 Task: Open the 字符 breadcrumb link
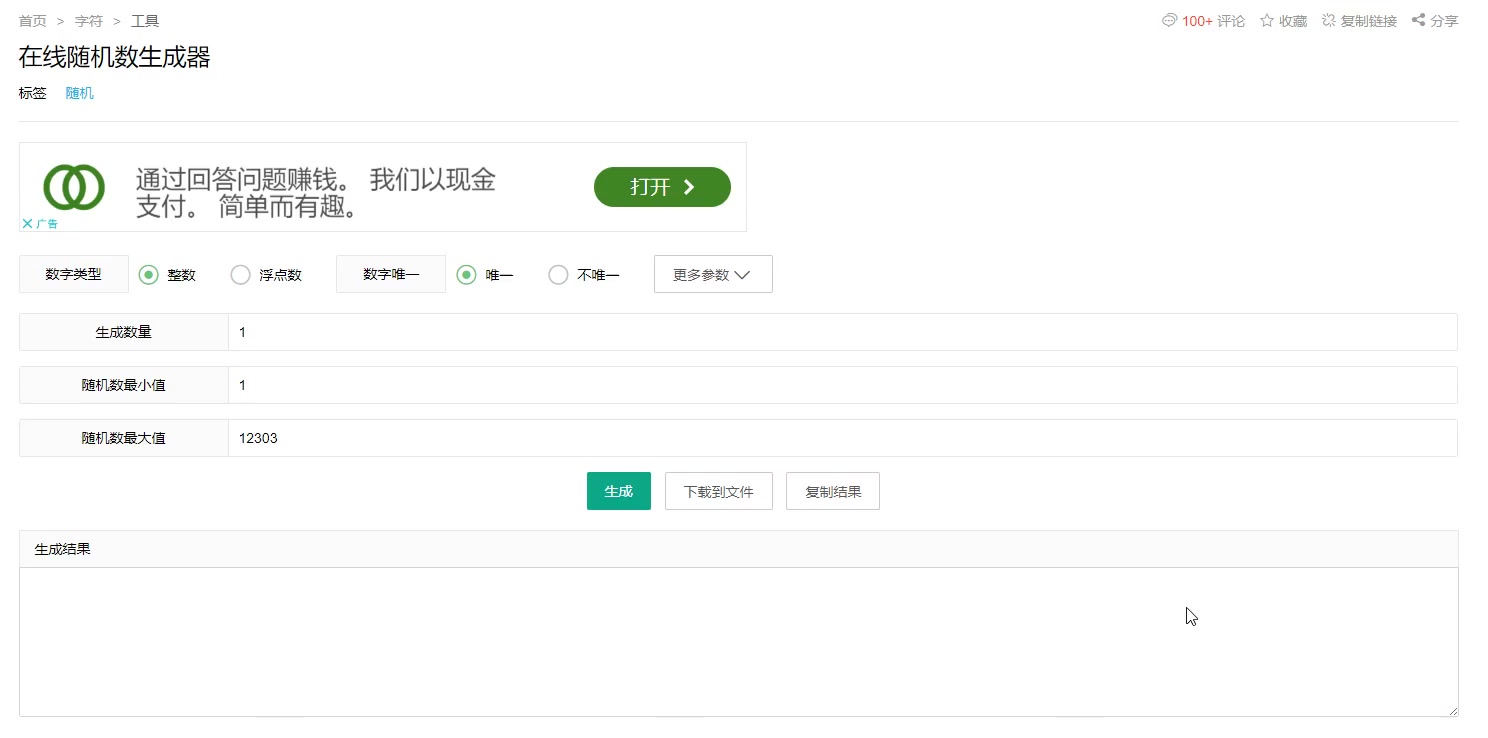tap(89, 21)
